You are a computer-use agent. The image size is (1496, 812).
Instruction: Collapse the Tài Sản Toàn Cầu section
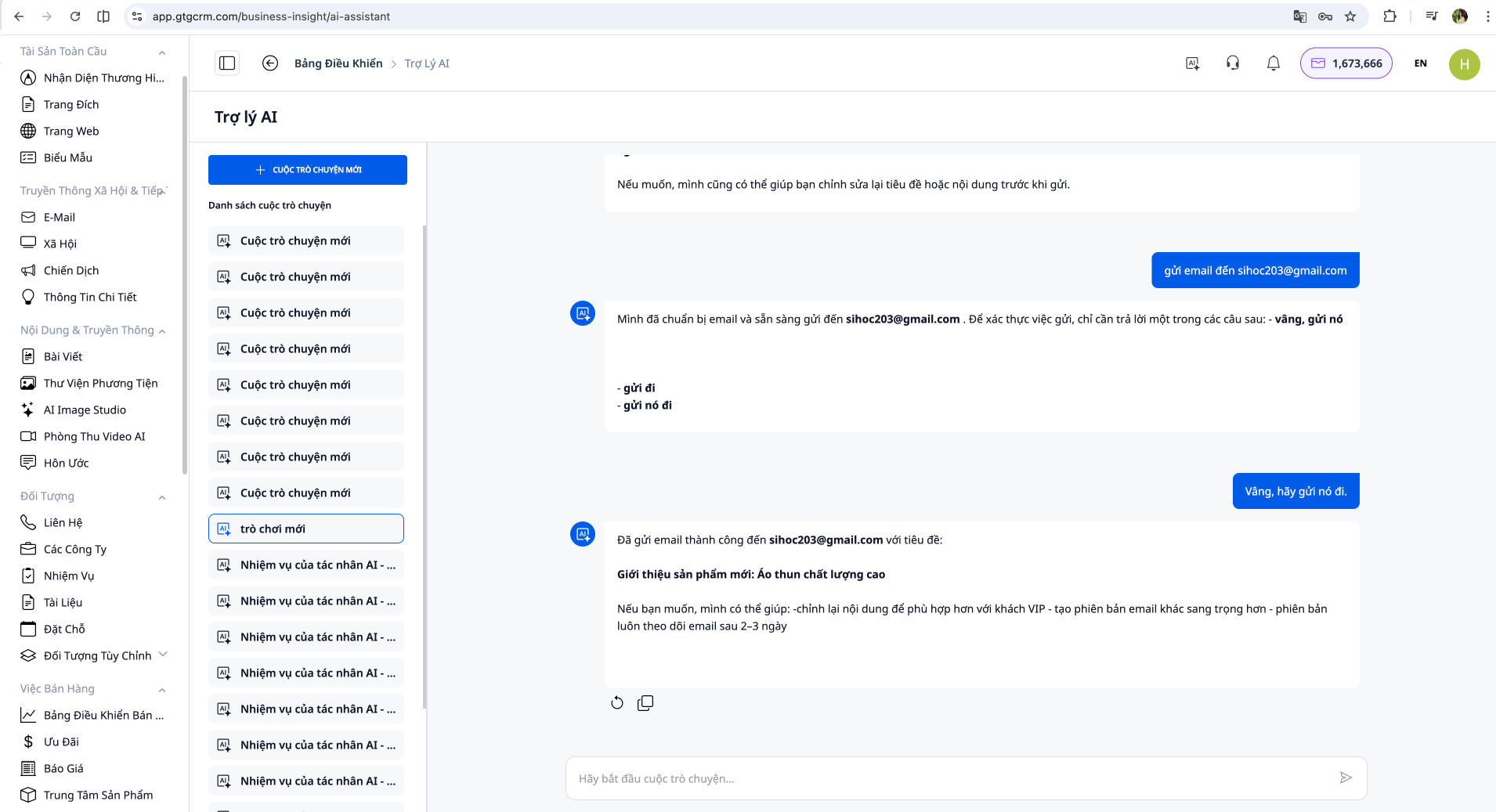tap(162, 52)
